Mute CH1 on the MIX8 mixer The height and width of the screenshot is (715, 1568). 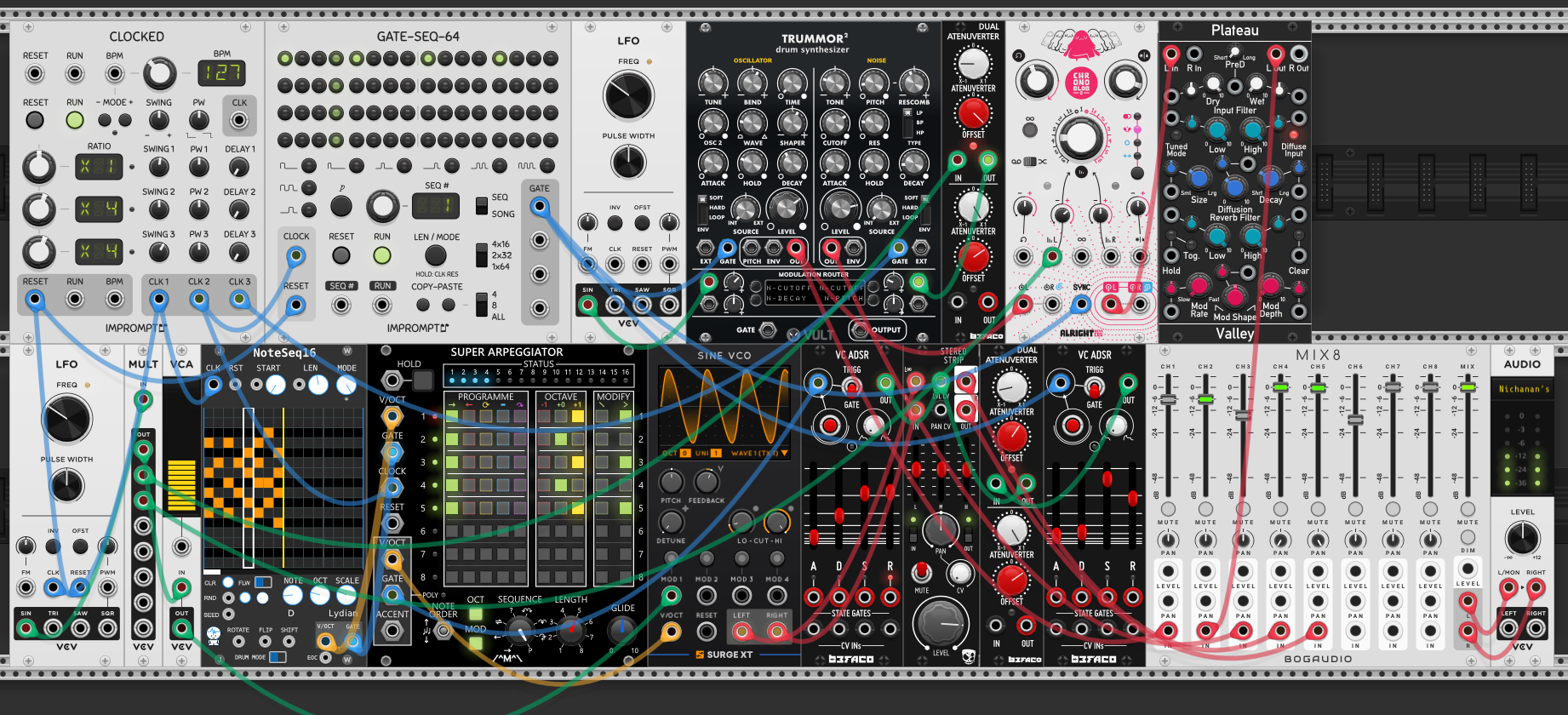point(1168,509)
